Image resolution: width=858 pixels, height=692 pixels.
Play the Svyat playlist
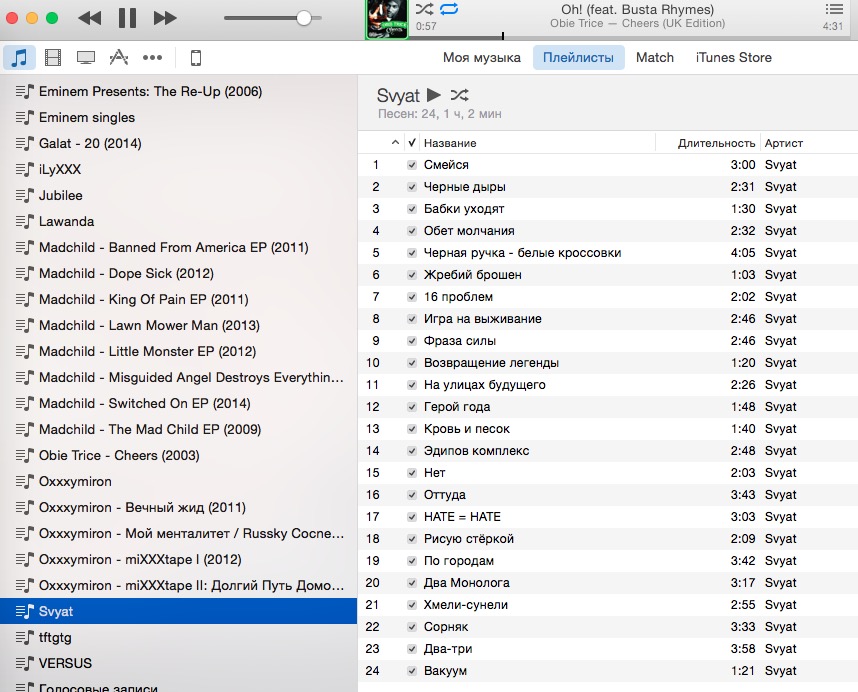(x=433, y=95)
